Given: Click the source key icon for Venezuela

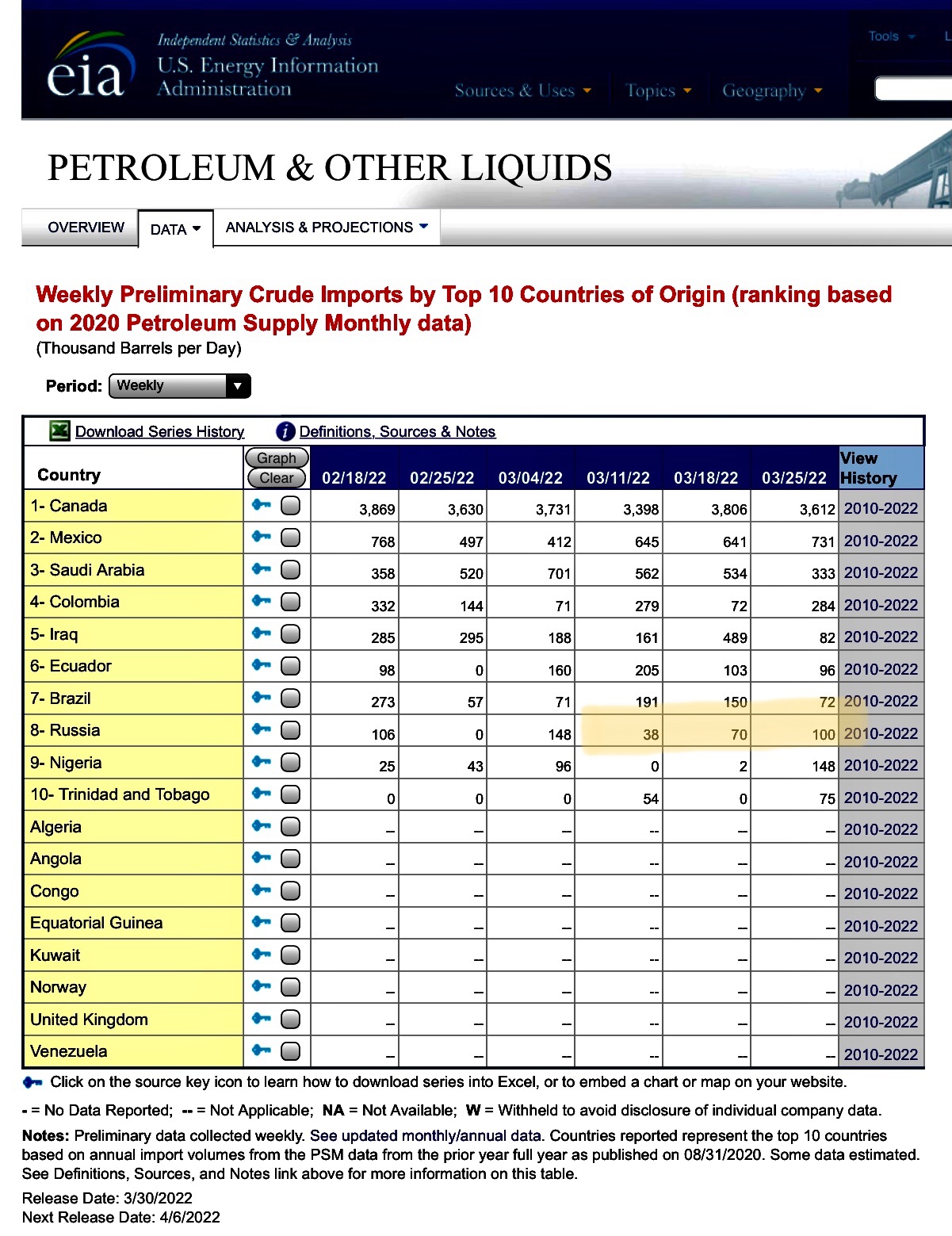Looking at the screenshot, I should pos(262,1050).
